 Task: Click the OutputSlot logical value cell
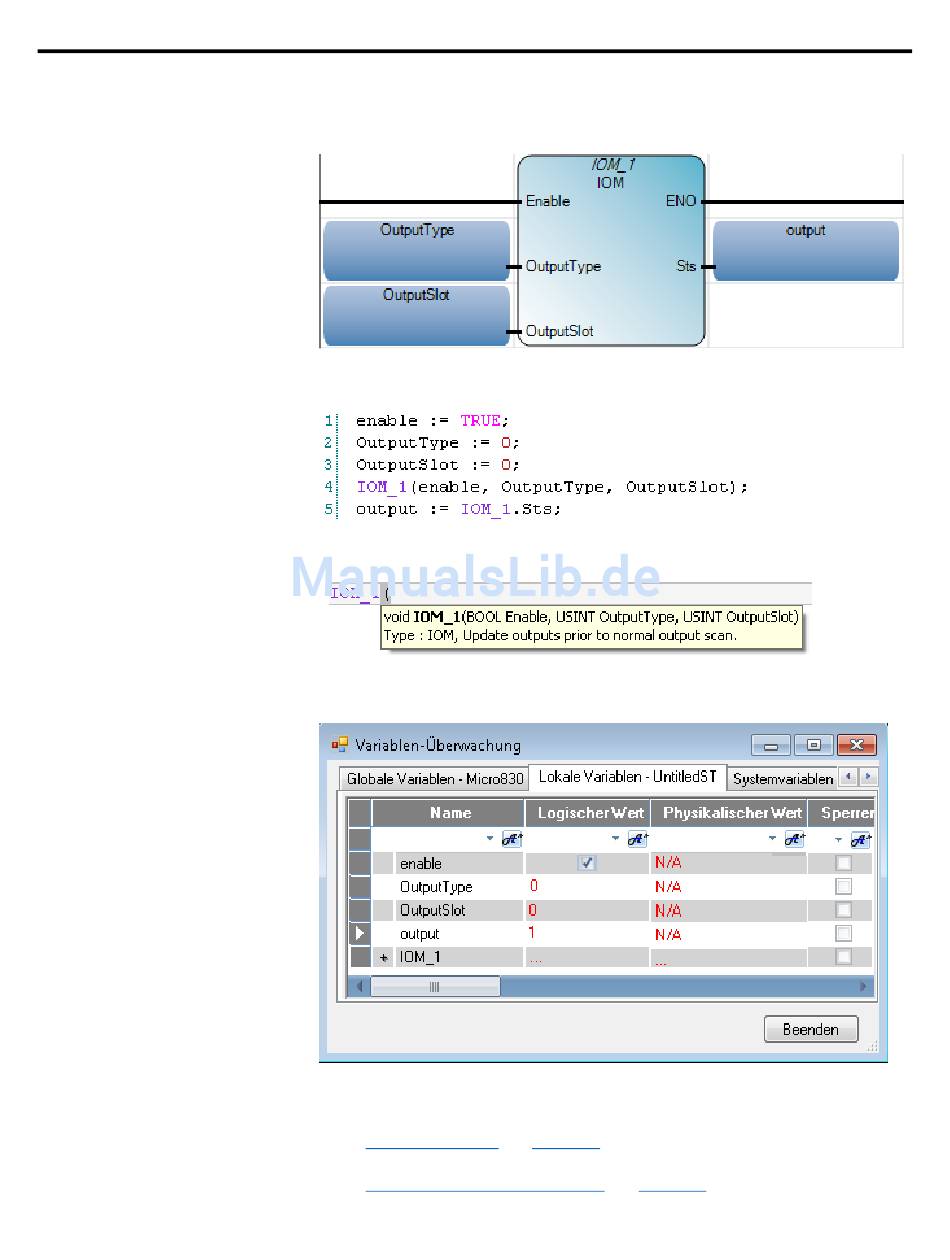pos(587,911)
